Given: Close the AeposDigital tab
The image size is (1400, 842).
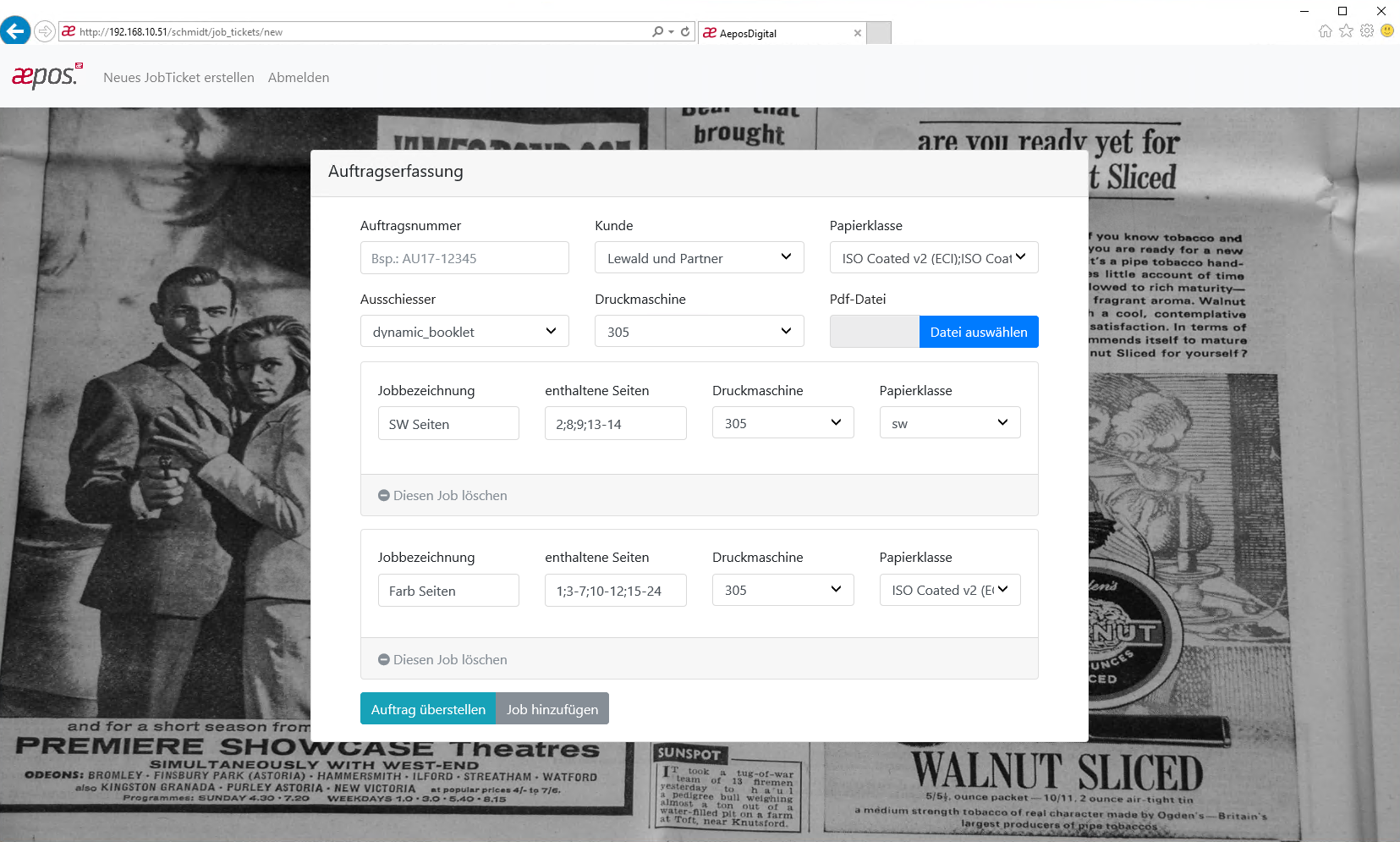Looking at the screenshot, I should point(858,33).
